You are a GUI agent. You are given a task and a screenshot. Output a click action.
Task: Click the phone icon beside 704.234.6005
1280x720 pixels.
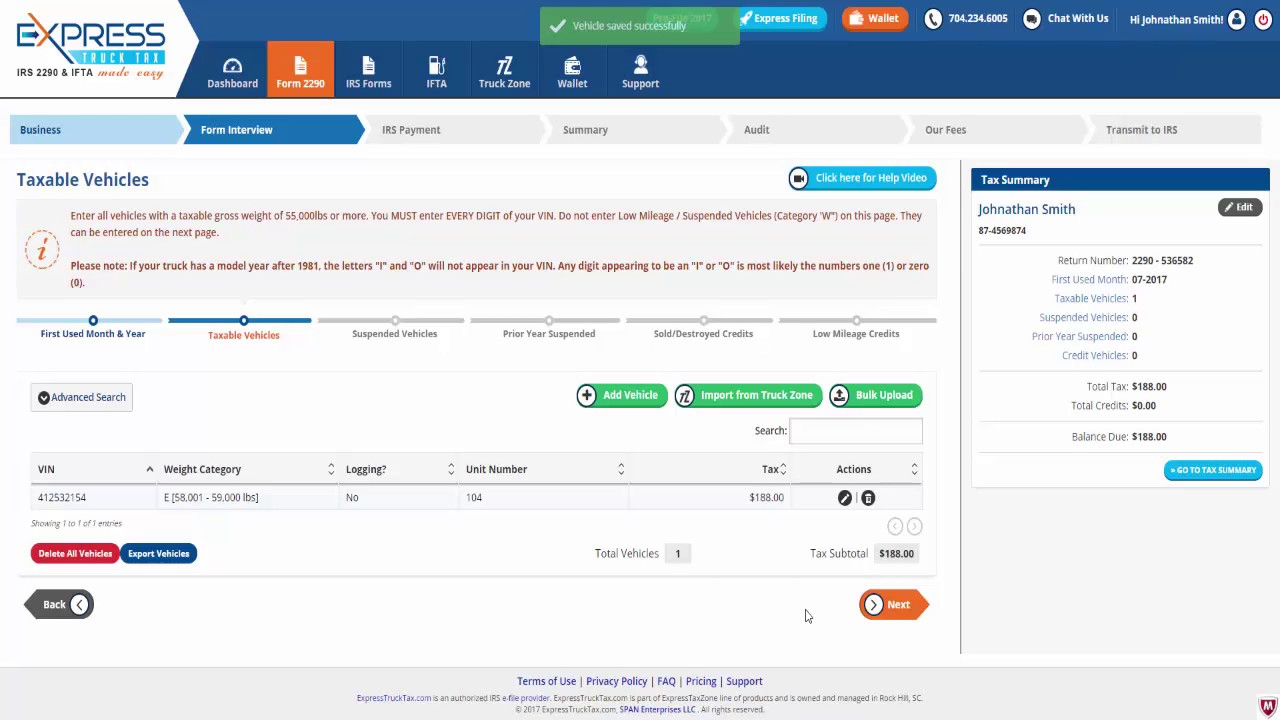[x=933, y=19]
